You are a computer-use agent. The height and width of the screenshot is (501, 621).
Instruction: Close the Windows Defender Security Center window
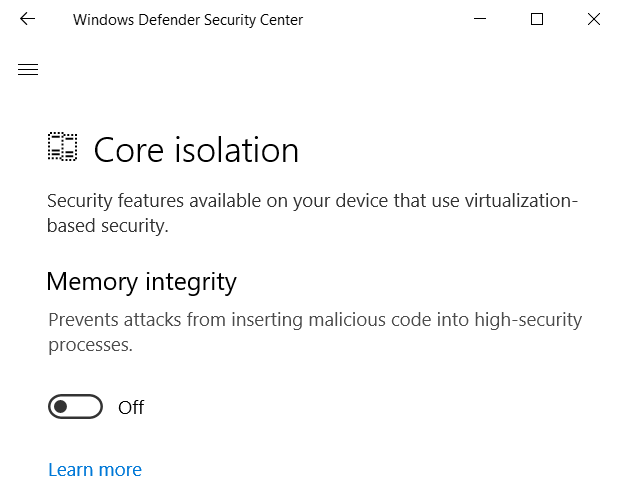pyautogui.click(x=594, y=19)
